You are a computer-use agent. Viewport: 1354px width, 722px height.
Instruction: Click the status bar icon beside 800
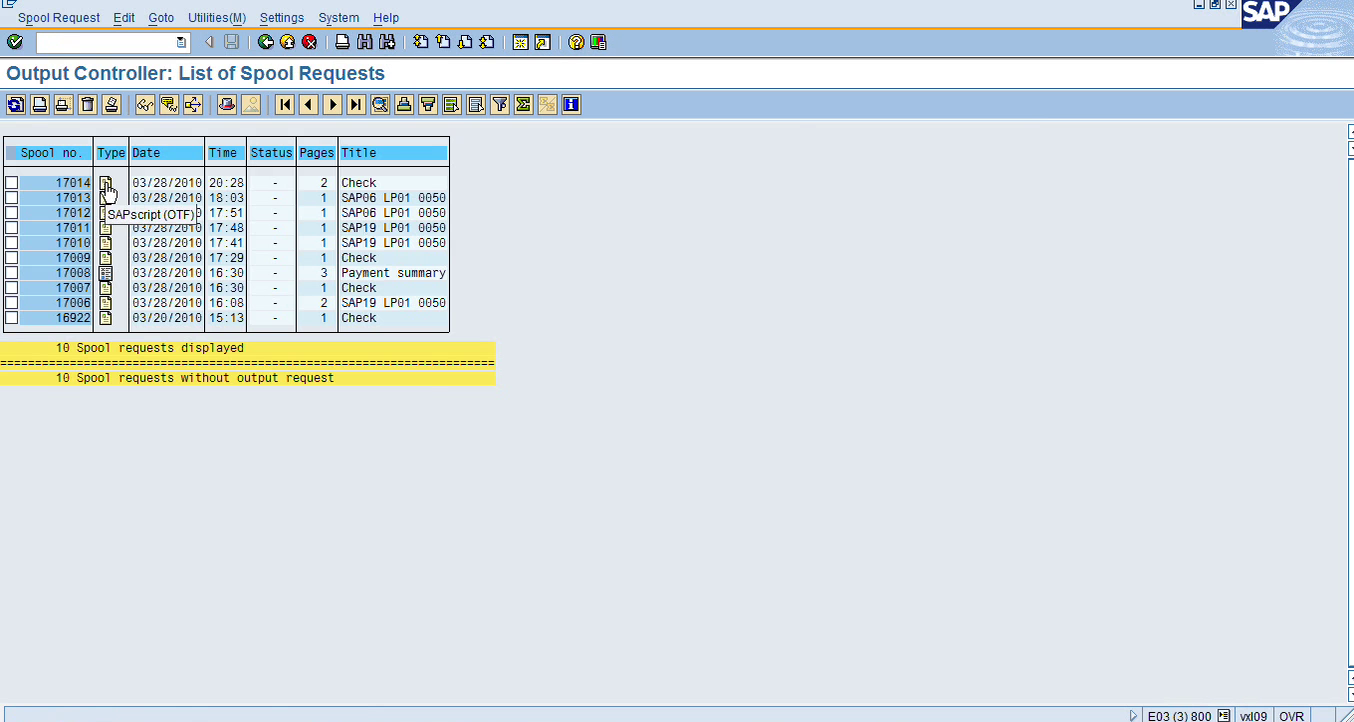(1224, 716)
